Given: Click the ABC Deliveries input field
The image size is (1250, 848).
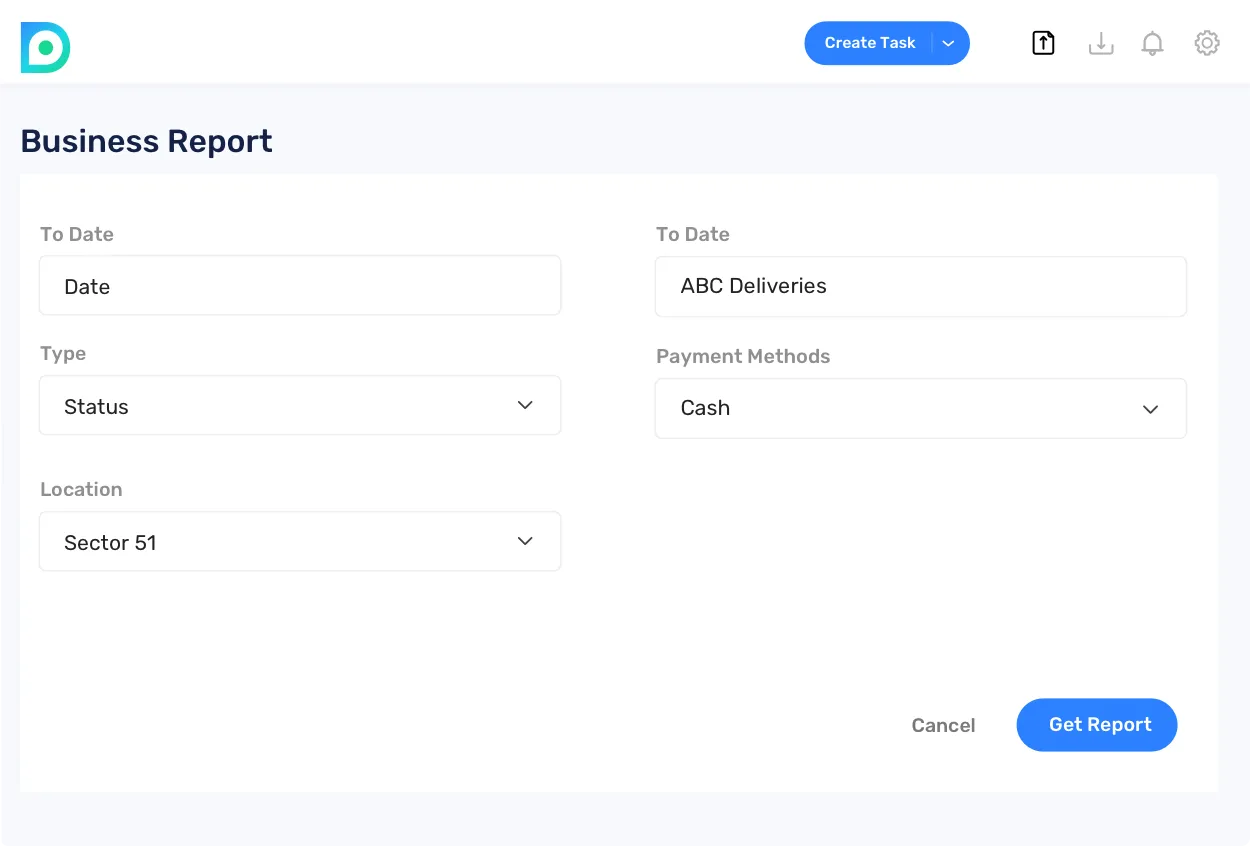Looking at the screenshot, I should (x=920, y=286).
